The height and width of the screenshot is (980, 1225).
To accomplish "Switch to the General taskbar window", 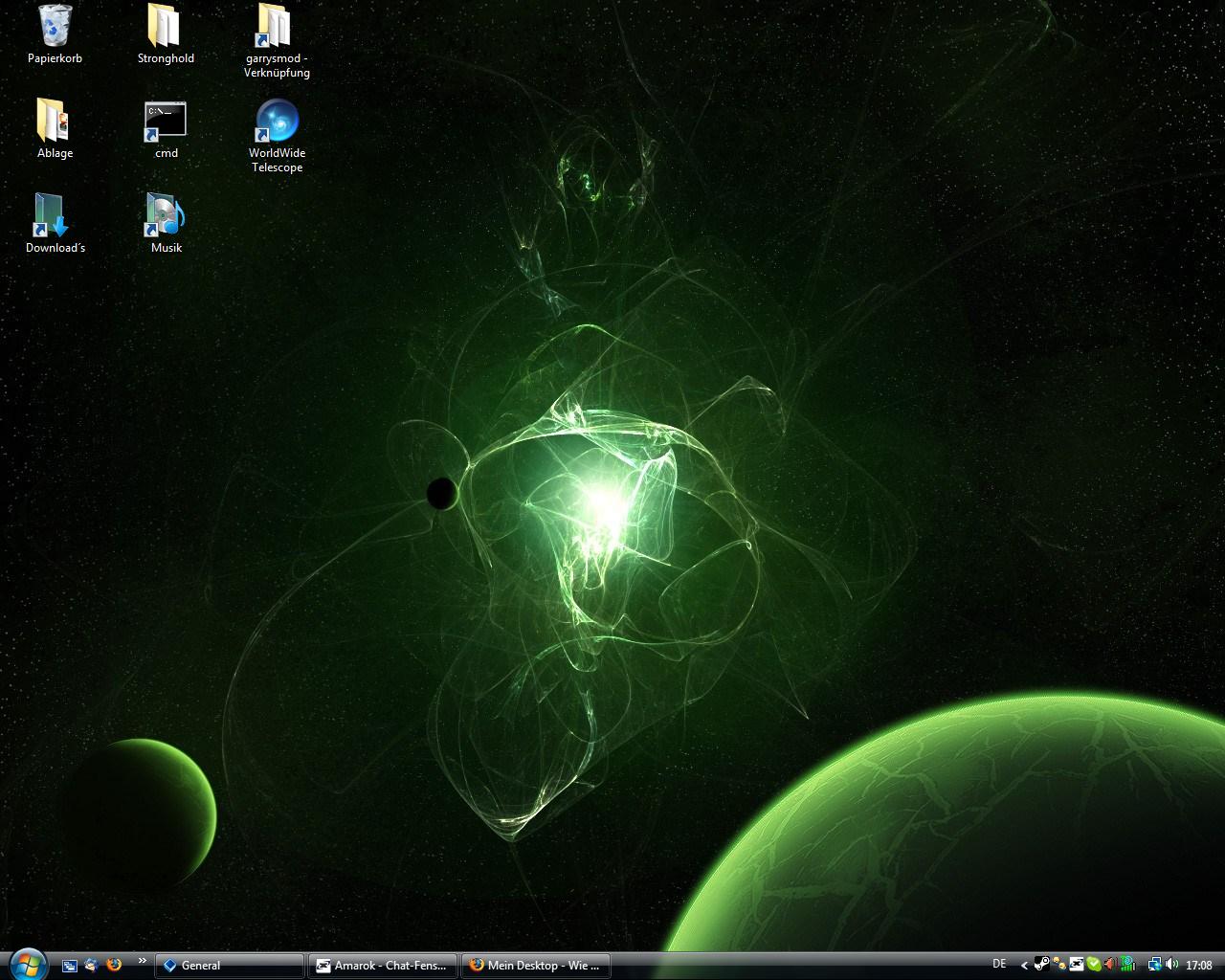I will click(x=230, y=965).
